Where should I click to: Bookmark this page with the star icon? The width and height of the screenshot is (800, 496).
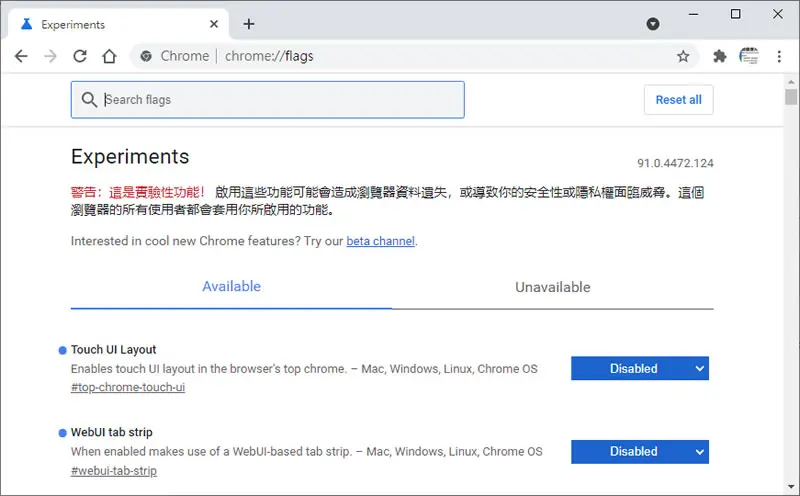pyautogui.click(x=683, y=56)
